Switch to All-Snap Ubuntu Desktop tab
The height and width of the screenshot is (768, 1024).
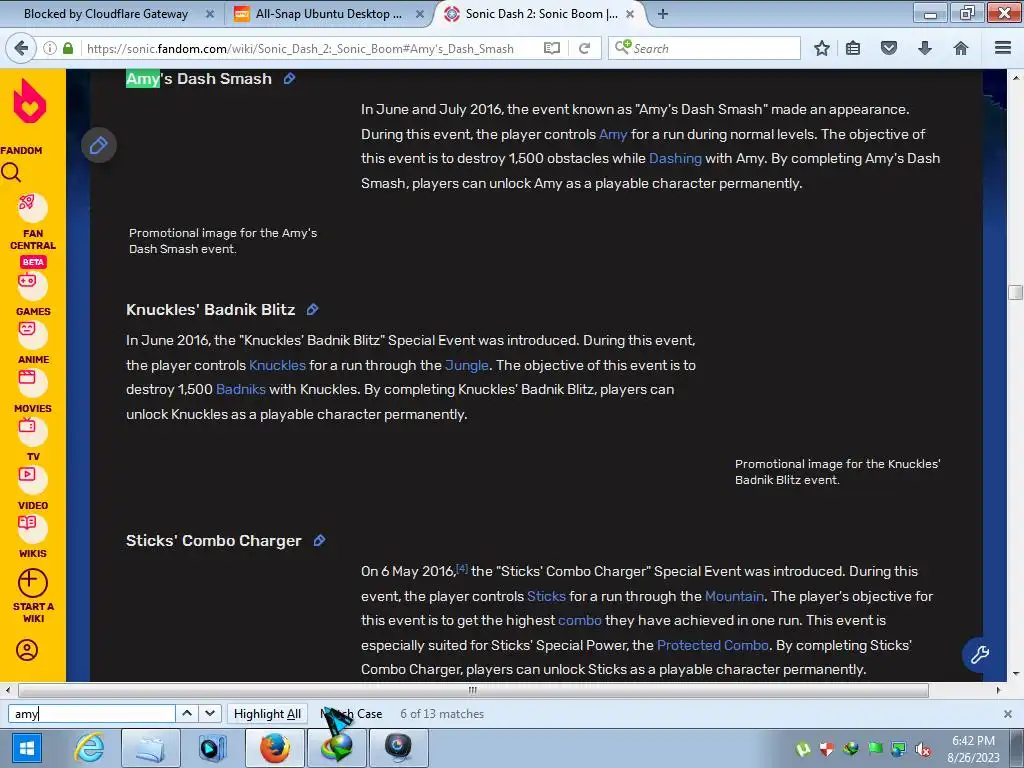pos(328,14)
